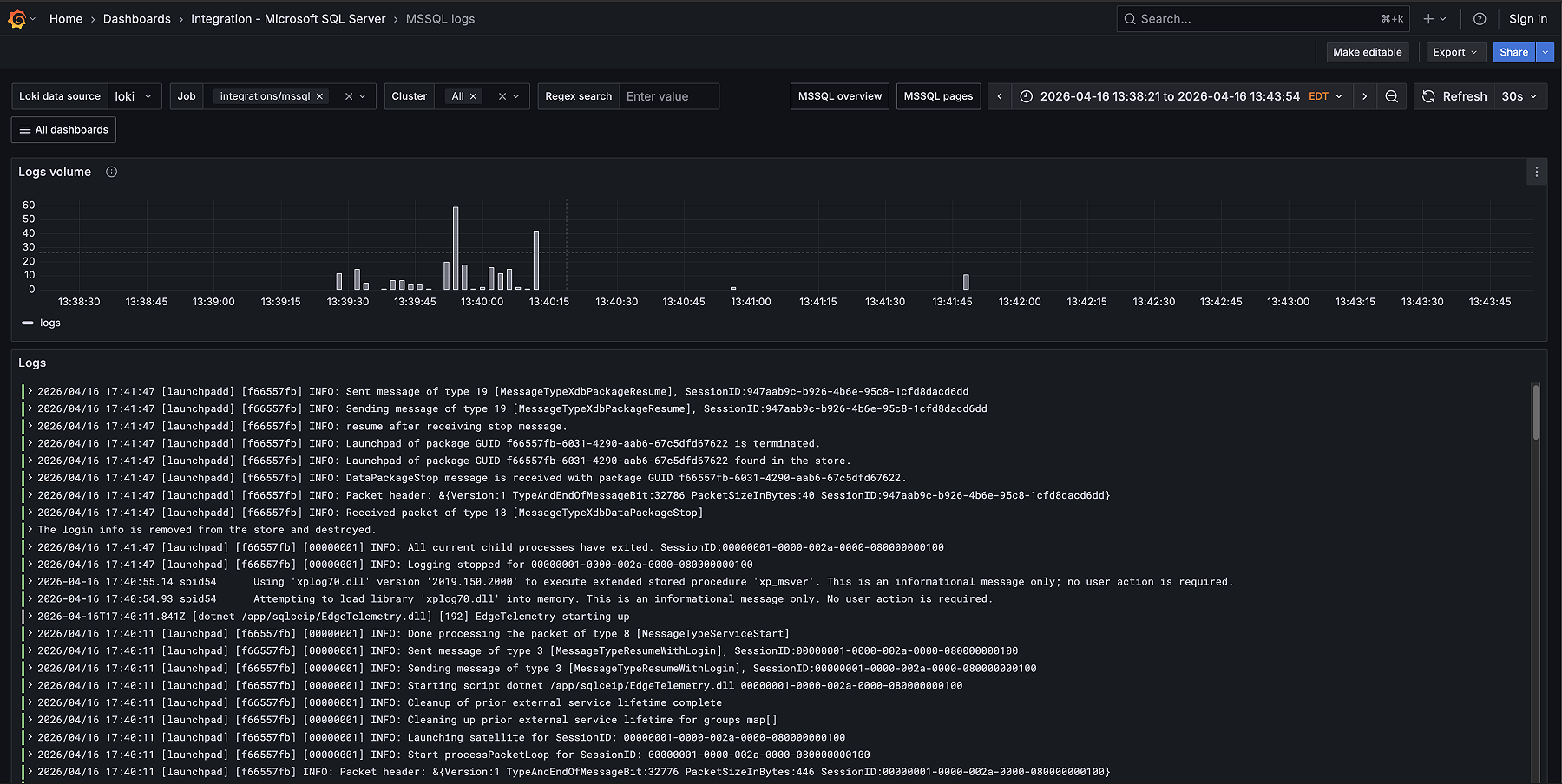Open the help question-mark icon

(x=1480, y=18)
